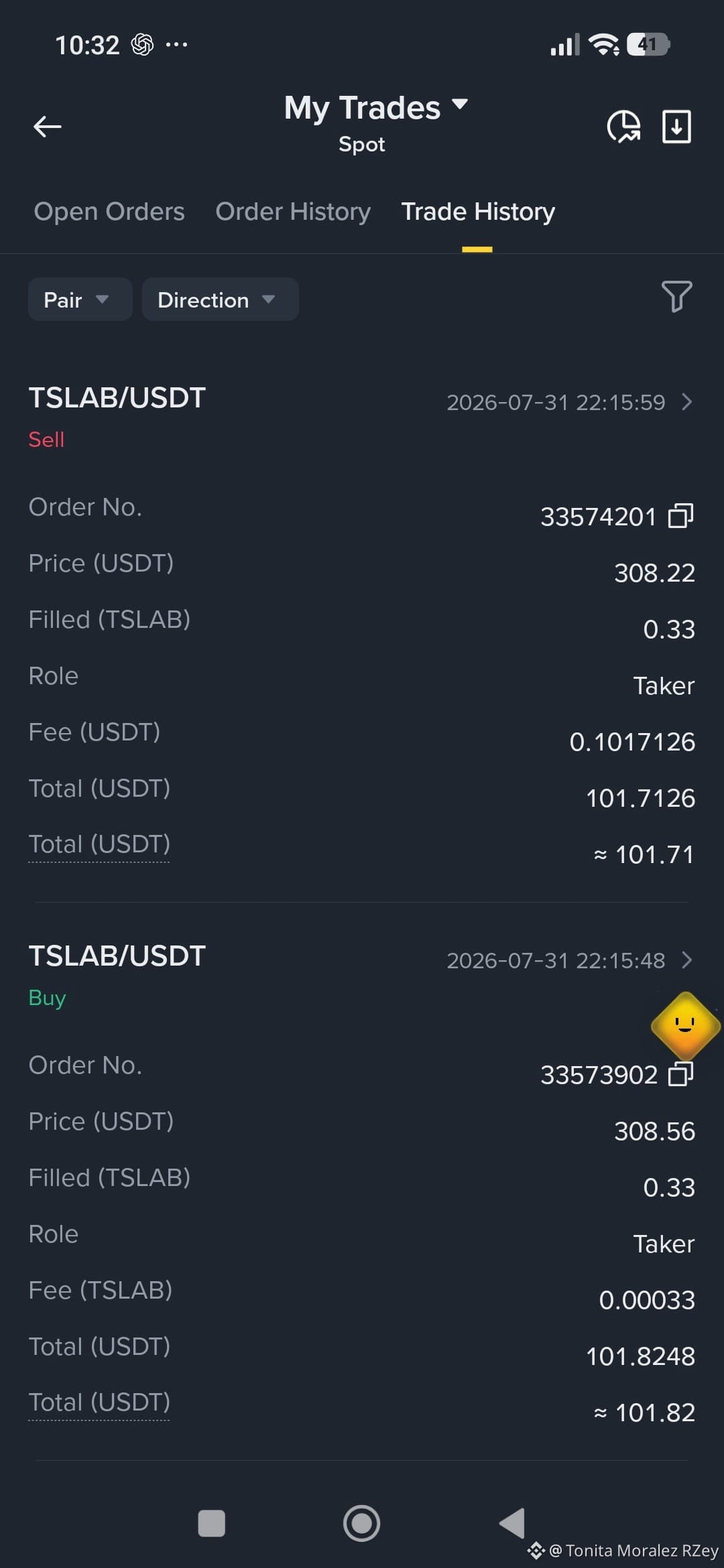Tap the Android recent apps square
724x1568 pixels.
click(x=212, y=1523)
